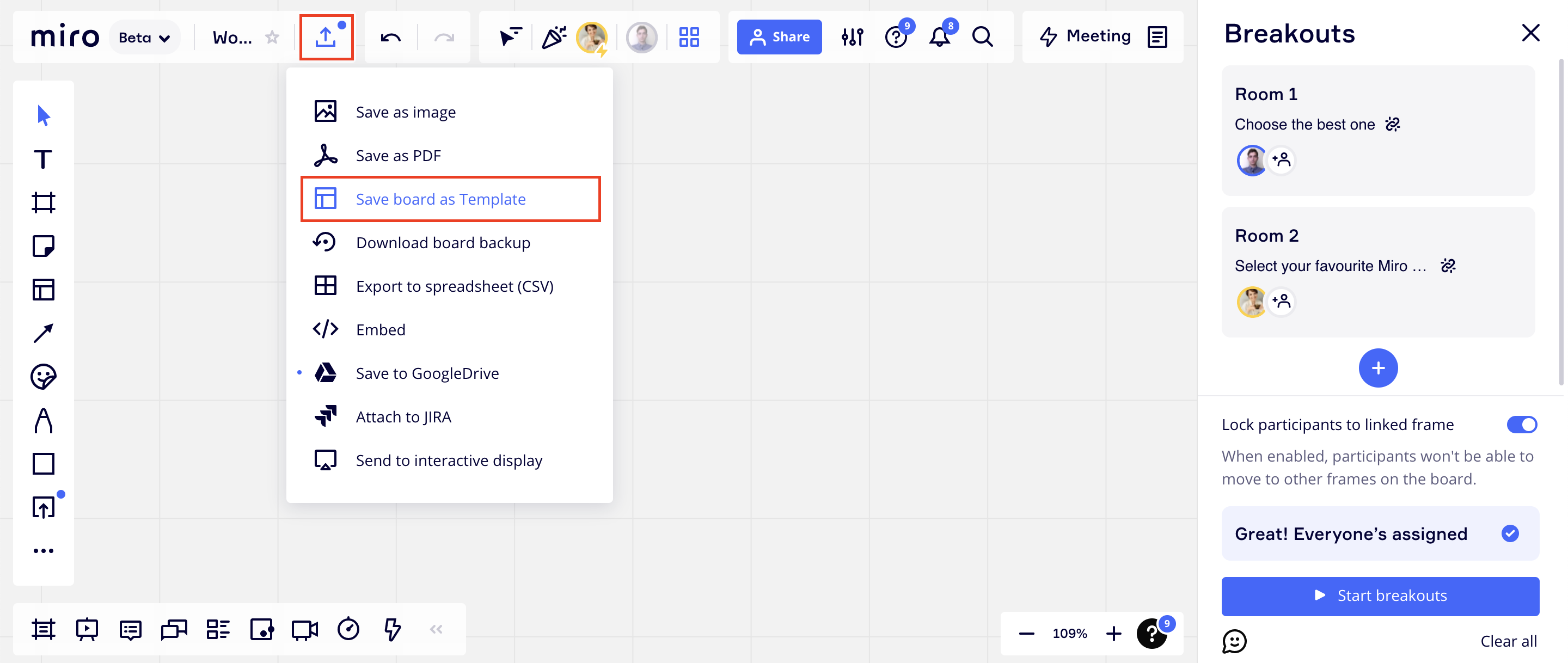Open the Timer tool in bottom bar
This screenshot has width=1568, height=663.
348,629
